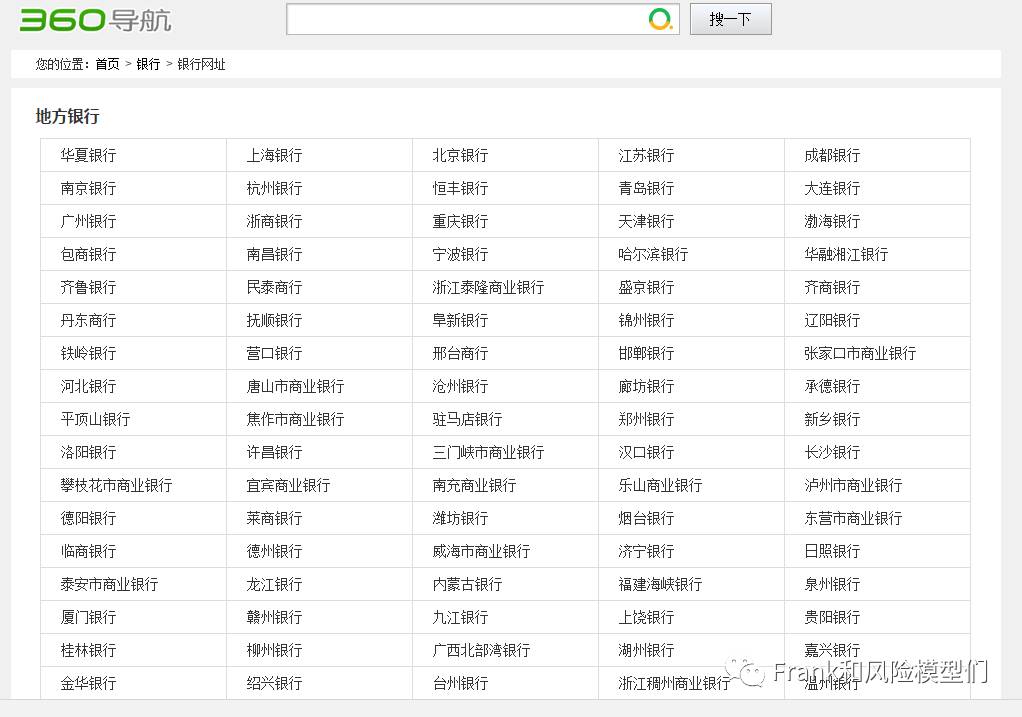1022x717 pixels.
Task: Click the 宁波银行 entry
Action: 460,254
